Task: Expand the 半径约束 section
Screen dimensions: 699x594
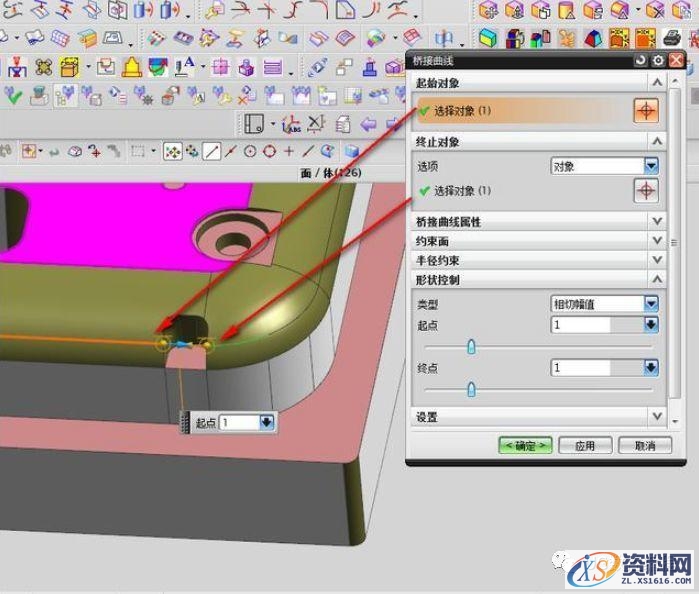Action: [657, 259]
